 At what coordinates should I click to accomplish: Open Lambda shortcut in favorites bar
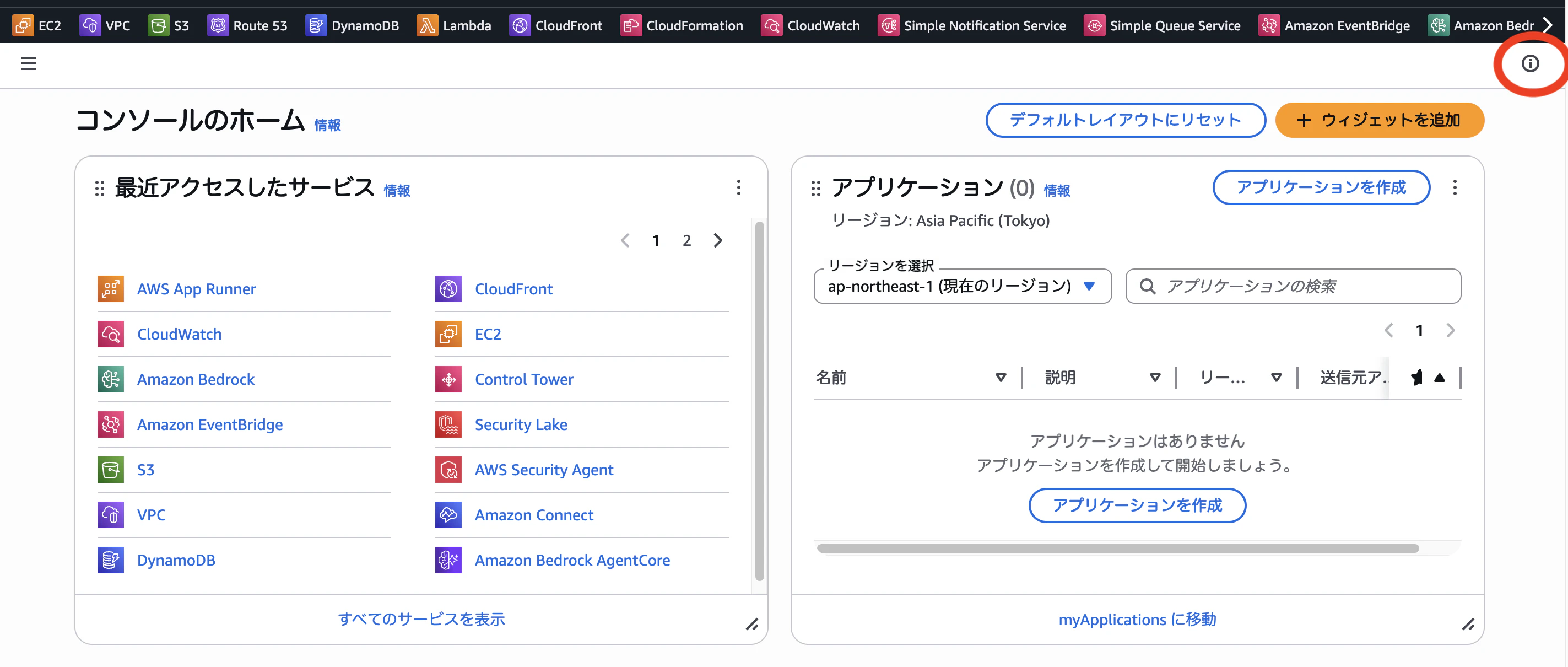coord(454,25)
